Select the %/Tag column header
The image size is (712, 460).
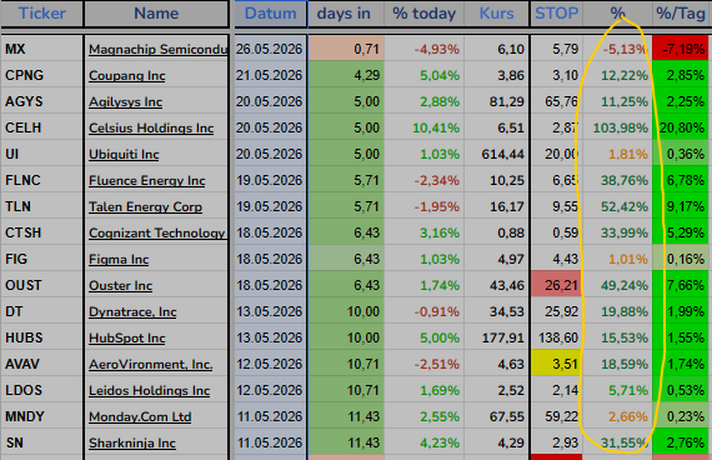coord(681,13)
